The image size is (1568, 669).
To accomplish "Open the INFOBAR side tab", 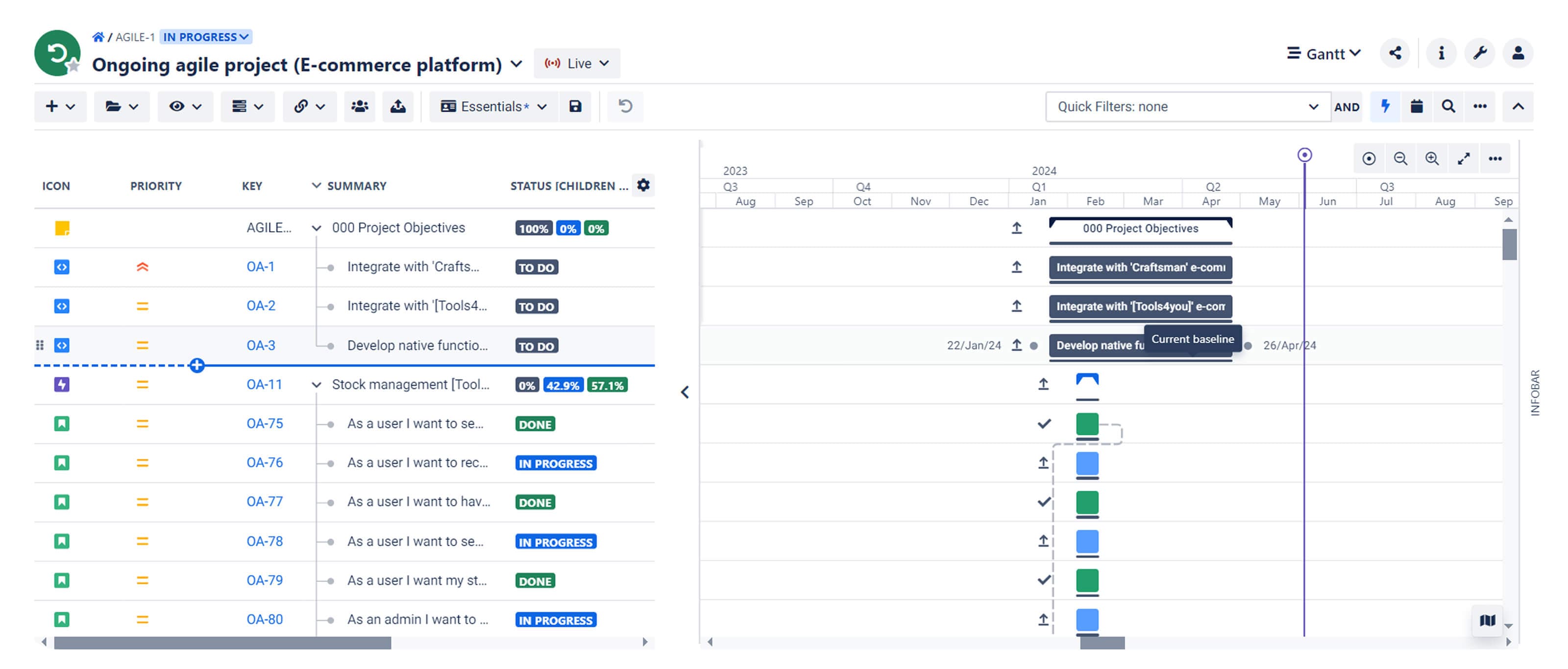I will coord(1535,392).
